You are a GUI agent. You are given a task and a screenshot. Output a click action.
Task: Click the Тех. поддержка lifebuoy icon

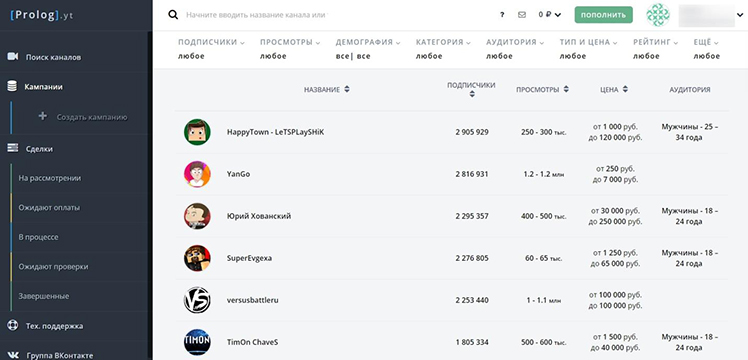[x=12, y=326]
